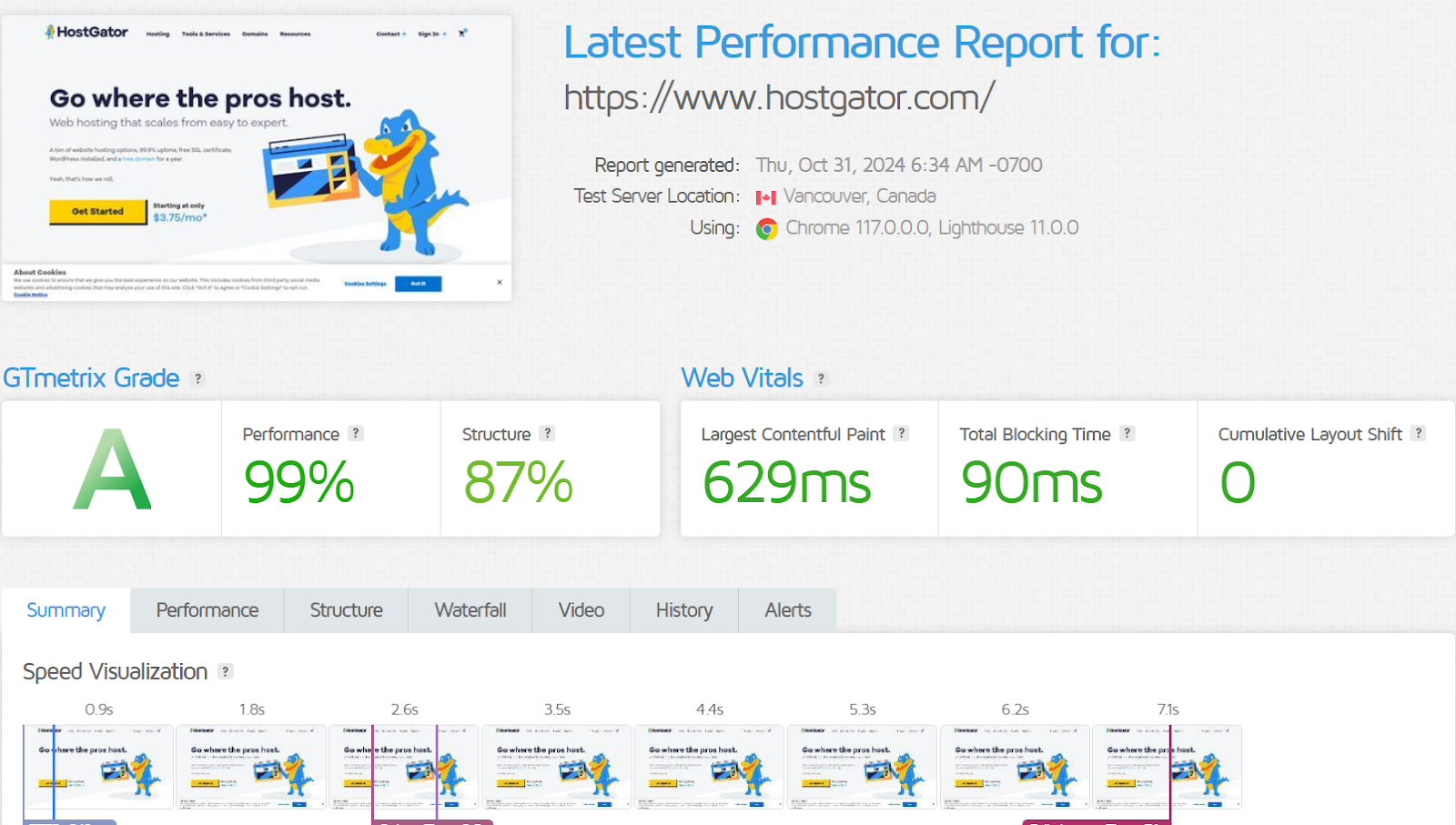Open the Structure tab
1456x825 pixels.
tap(346, 610)
